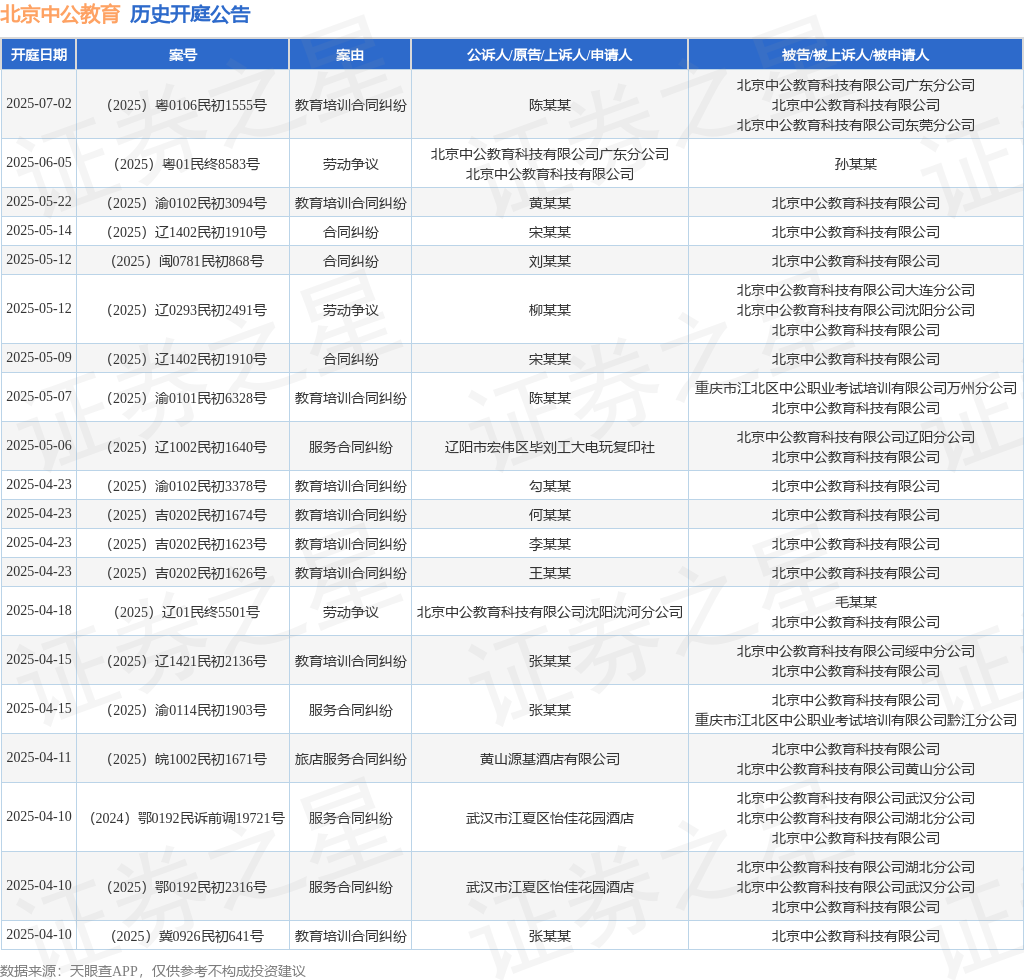Click plaintiff 勾某某
The width and height of the screenshot is (1024, 980).
[550, 486]
